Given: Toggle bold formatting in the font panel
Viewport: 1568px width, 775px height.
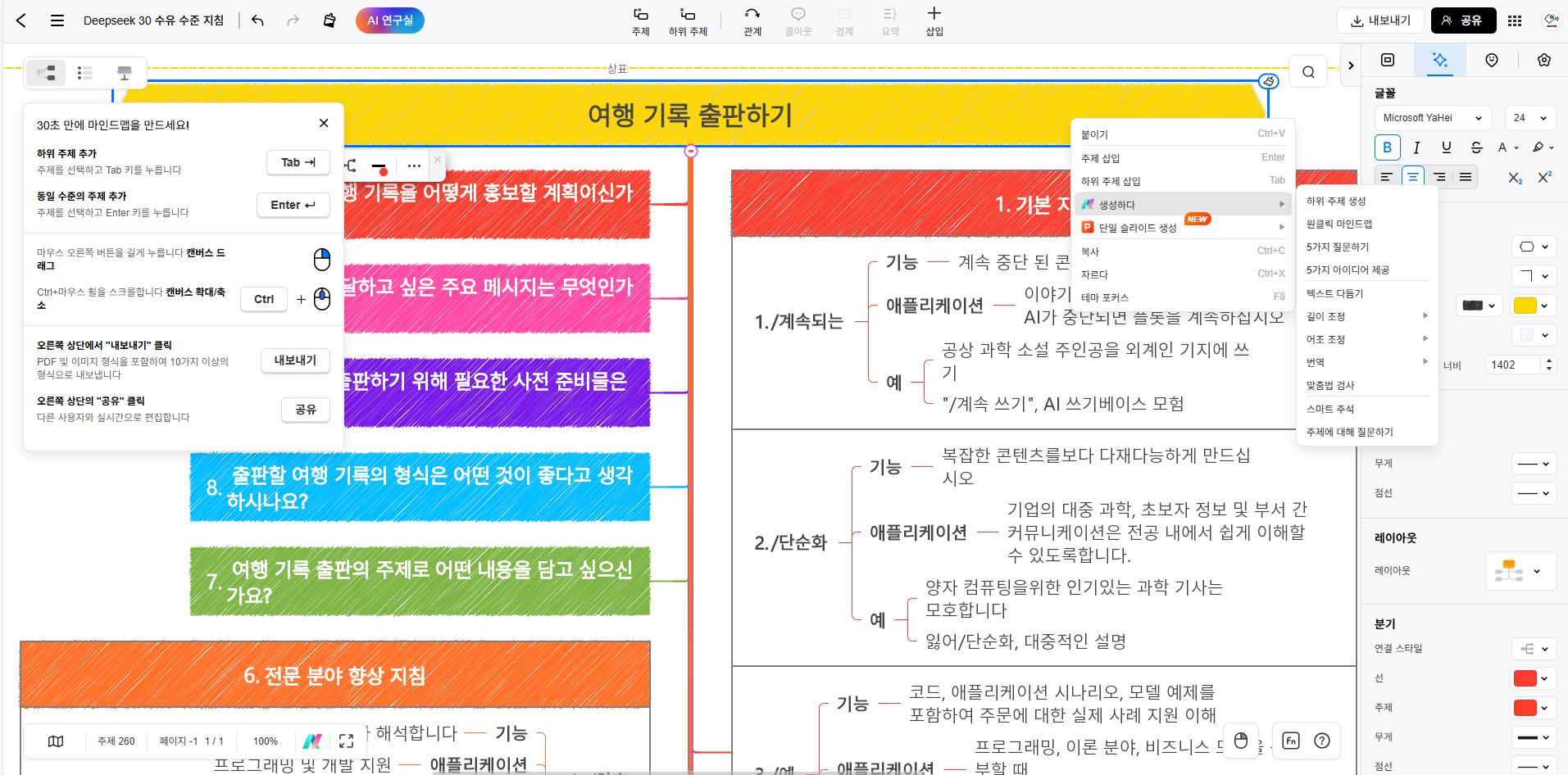Looking at the screenshot, I should pos(1387,147).
